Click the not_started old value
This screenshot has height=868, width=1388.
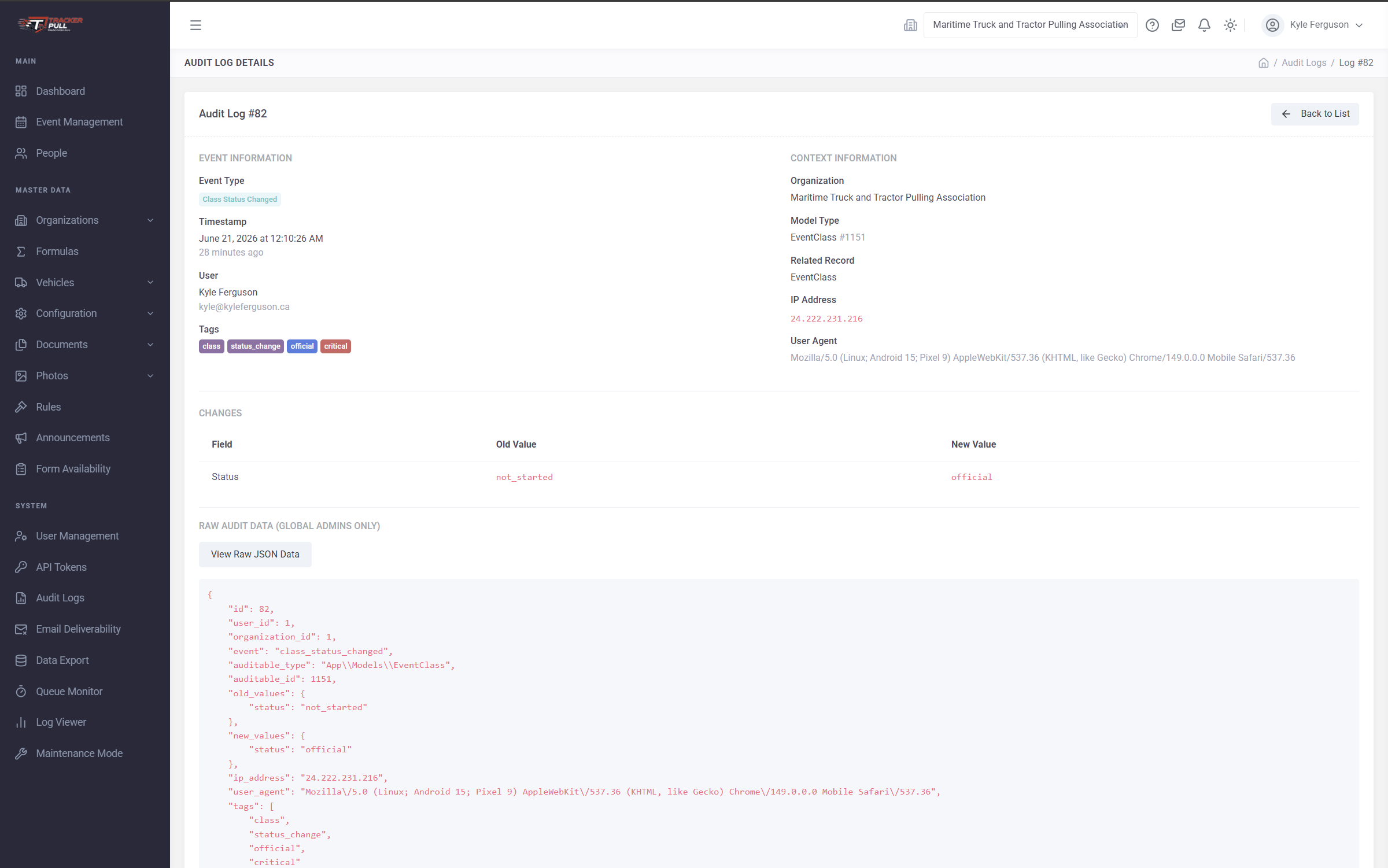525,477
